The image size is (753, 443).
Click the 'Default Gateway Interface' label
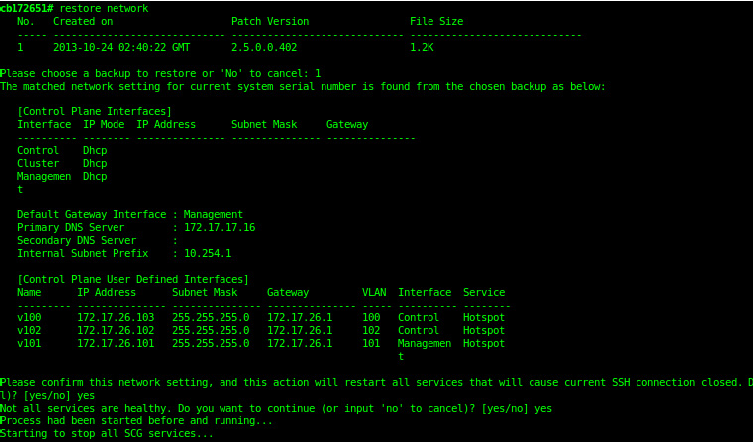pos(91,214)
